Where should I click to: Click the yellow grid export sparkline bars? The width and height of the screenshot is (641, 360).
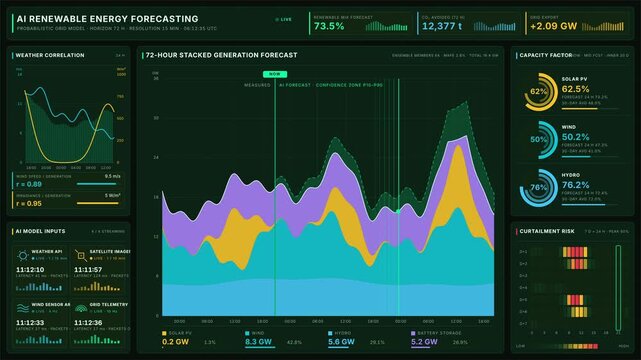point(603,27)
